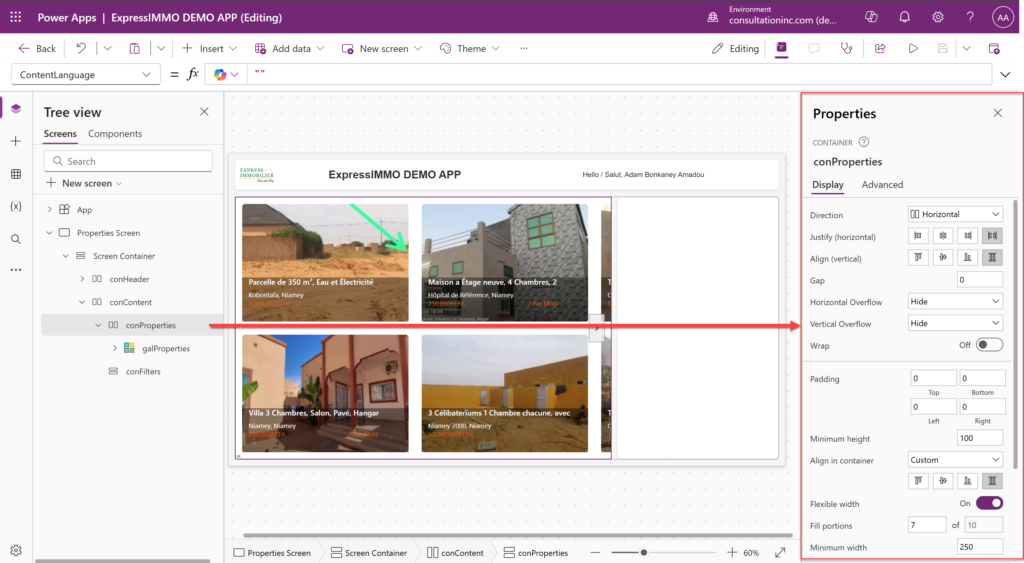Open the Direction Horizontal dropdown
Screen dimensions: 1024x563
click(955, 214)
